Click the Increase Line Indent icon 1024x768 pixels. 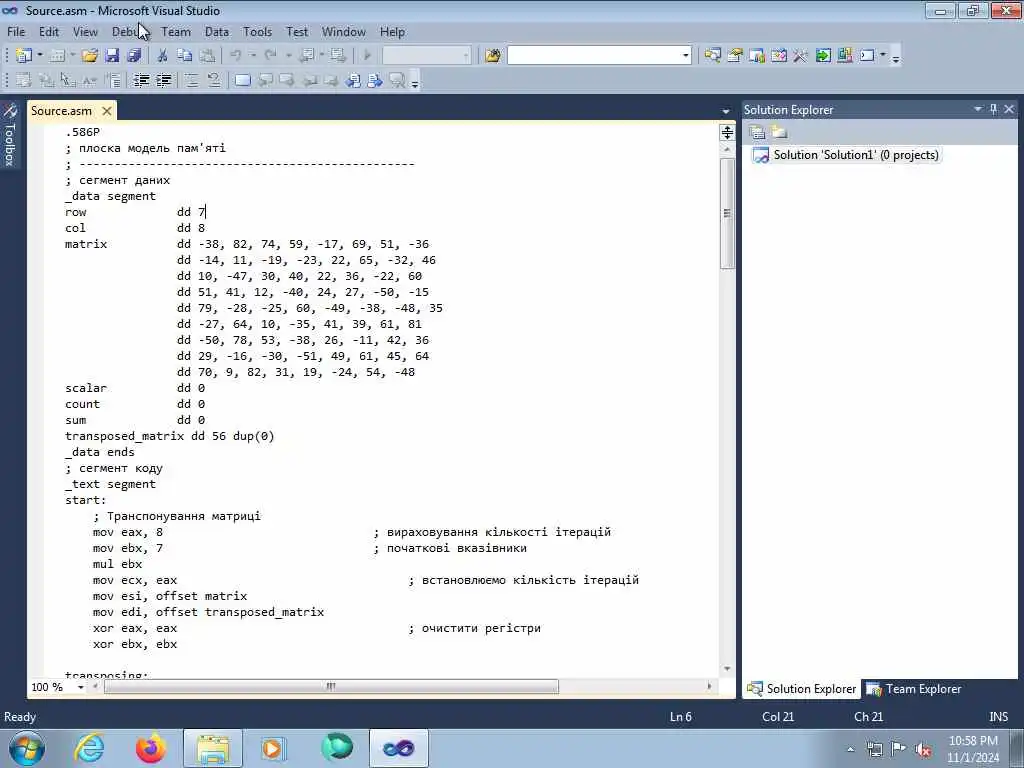(x=163, y=80)
